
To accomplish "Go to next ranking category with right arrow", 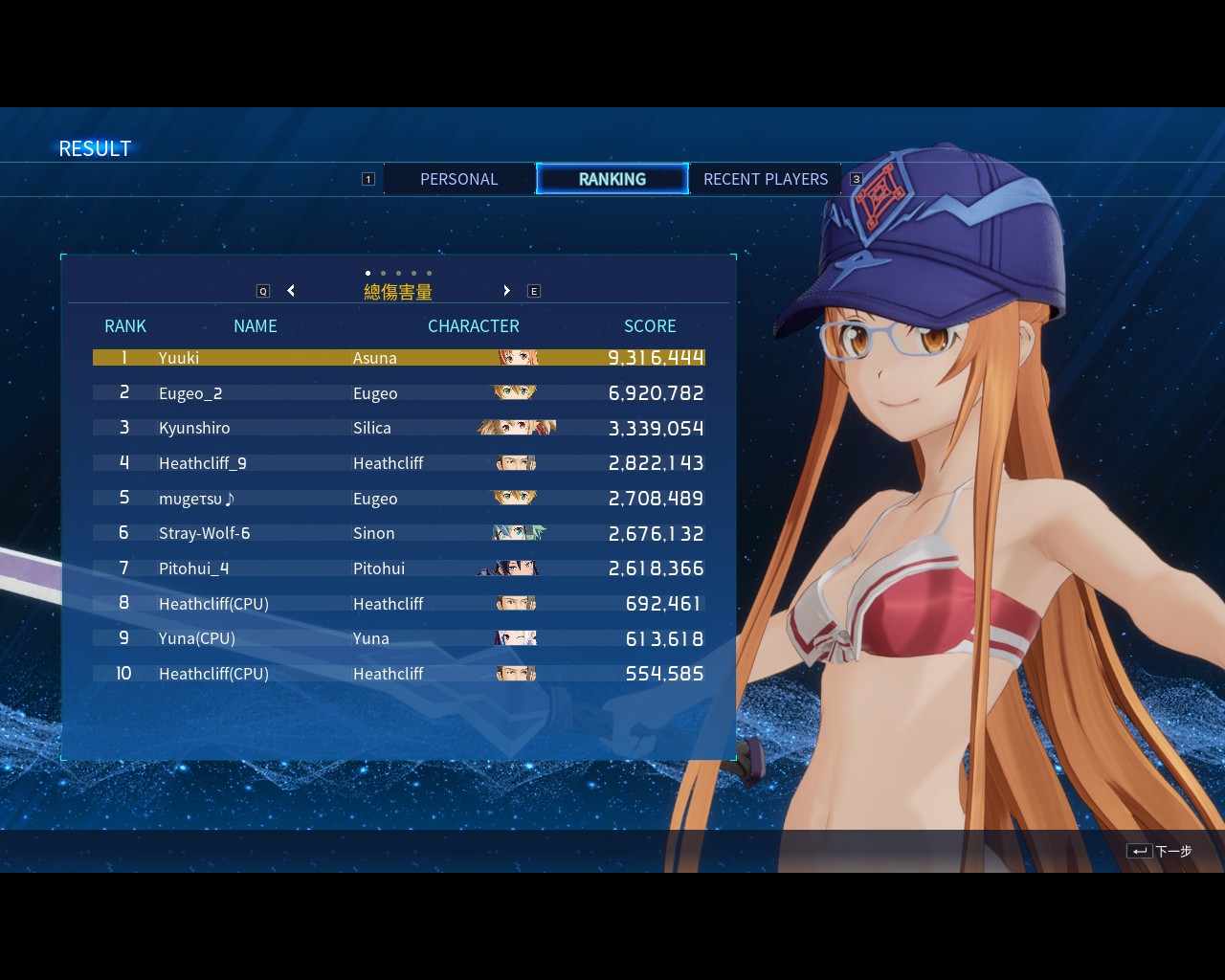I will tap(506, 291).
